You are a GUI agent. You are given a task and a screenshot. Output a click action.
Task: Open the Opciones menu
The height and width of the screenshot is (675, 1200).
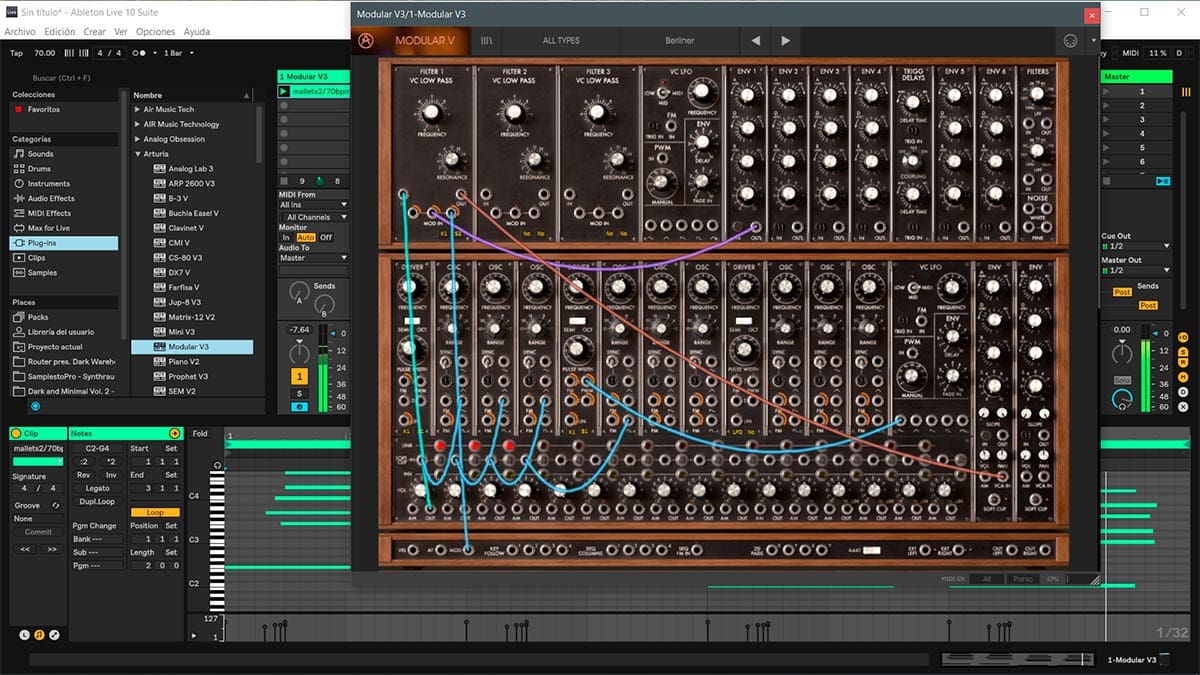click(x=155, y=32)
